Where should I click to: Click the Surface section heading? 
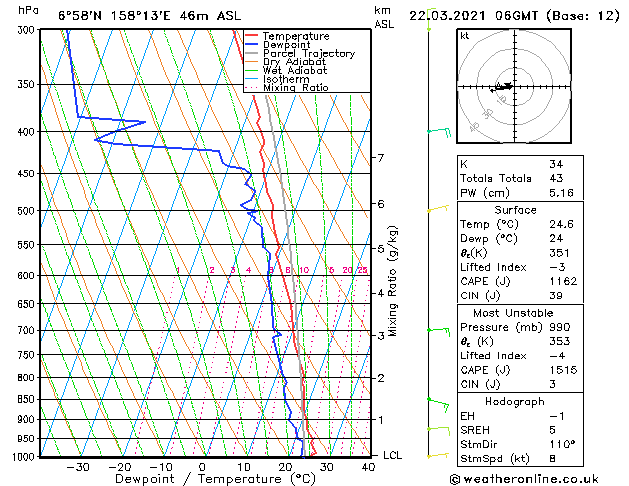(x=515, y=210)
